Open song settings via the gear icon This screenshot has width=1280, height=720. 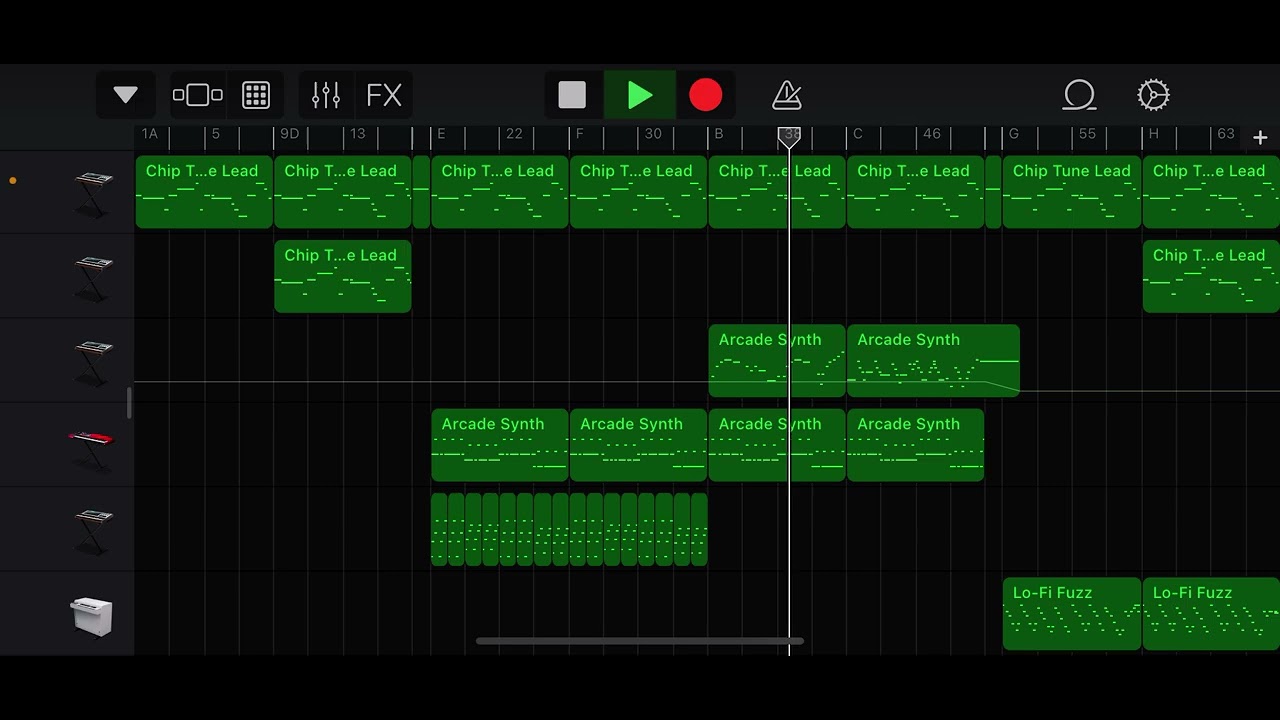(x=1153, y=95)
